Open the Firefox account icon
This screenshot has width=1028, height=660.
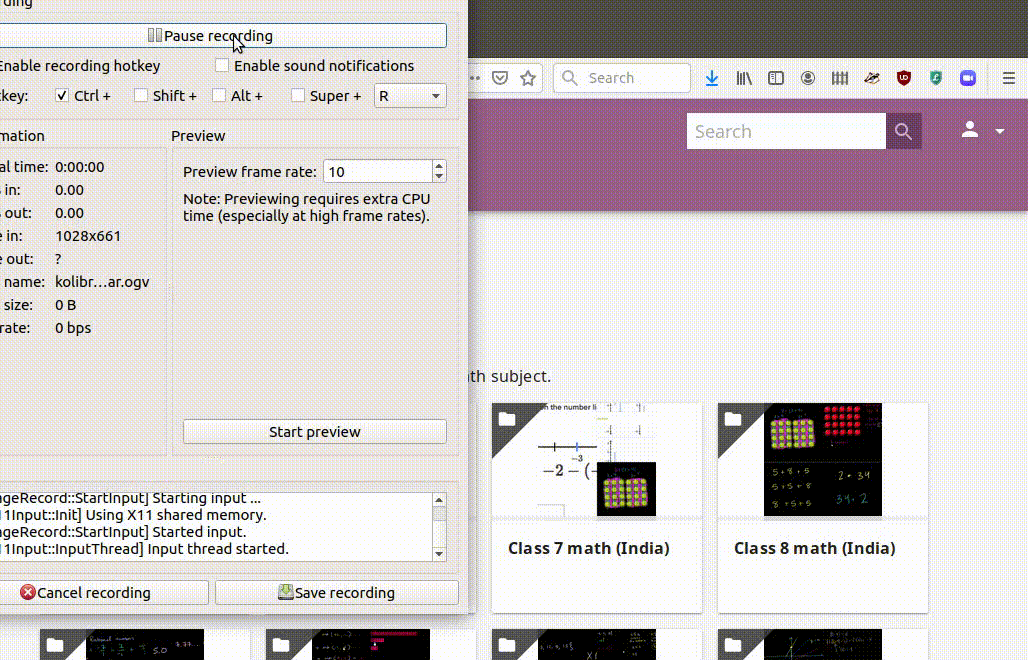pyautogui.click(x=808, y=78)
